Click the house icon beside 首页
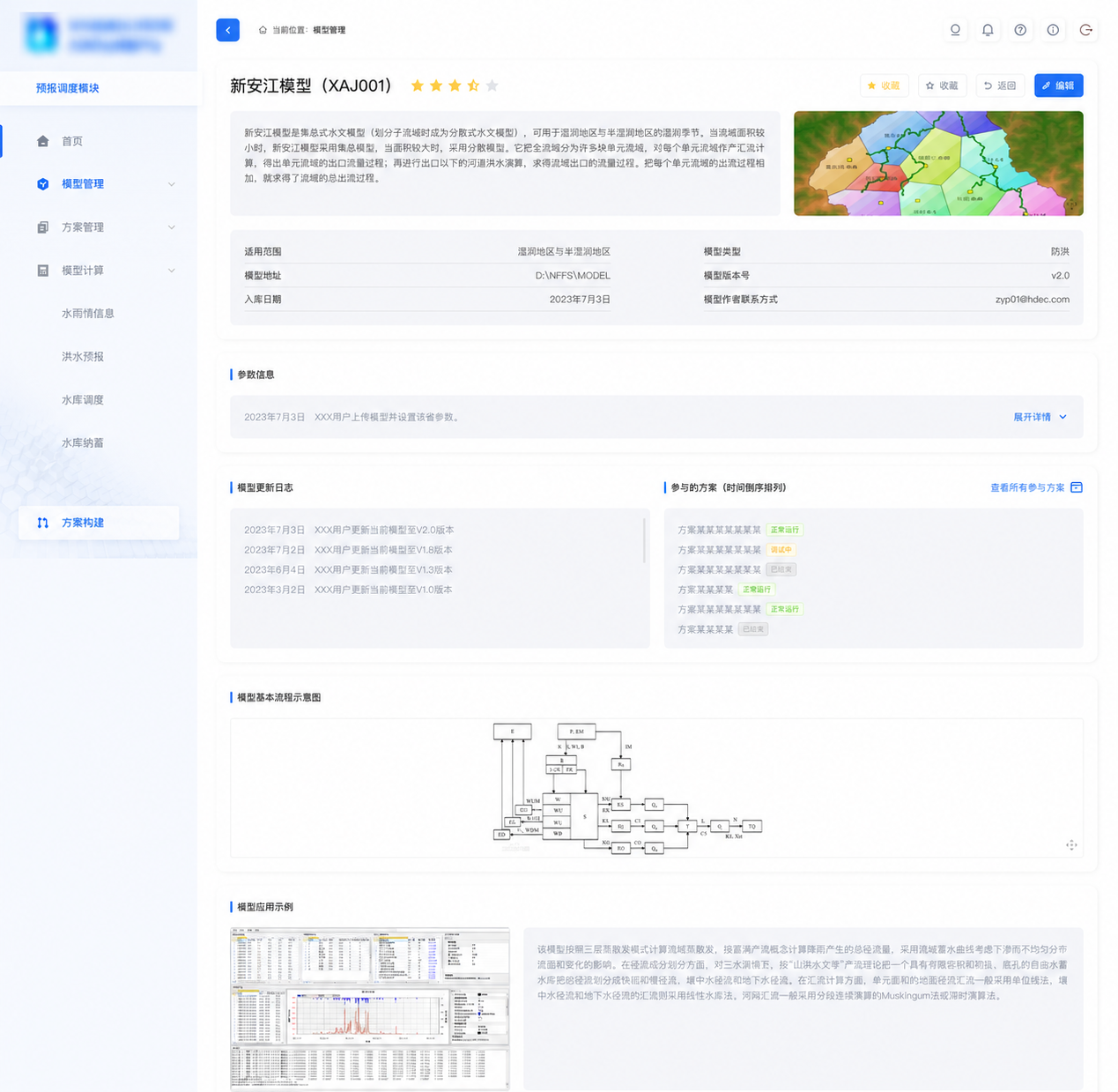The height and width of the screenshot is (1092, 1118). point(43,141)
